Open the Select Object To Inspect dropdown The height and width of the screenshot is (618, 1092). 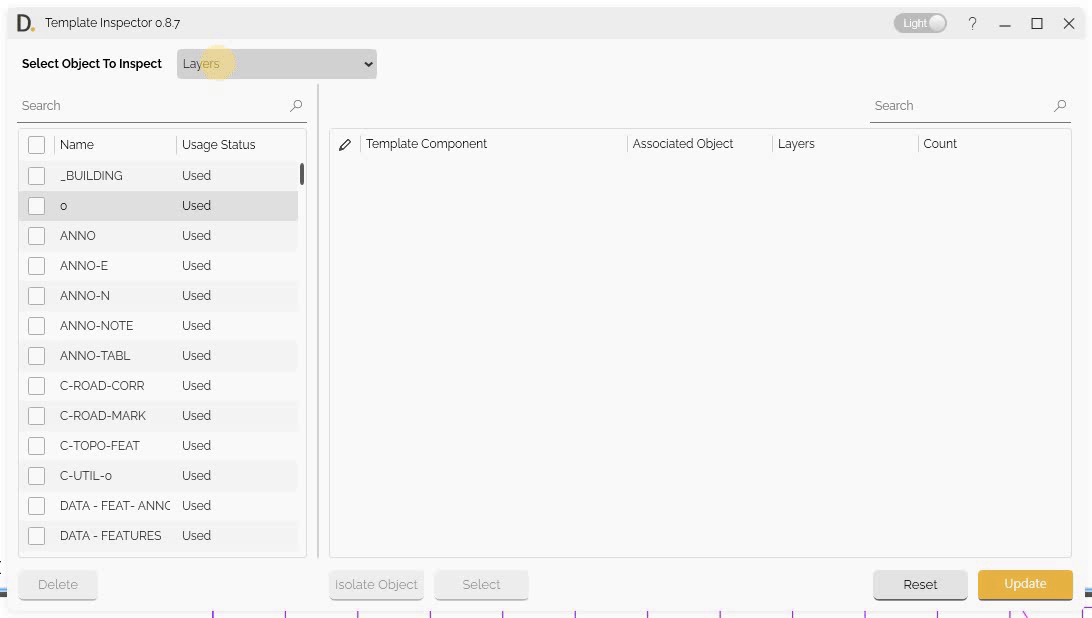pos(277,64)
